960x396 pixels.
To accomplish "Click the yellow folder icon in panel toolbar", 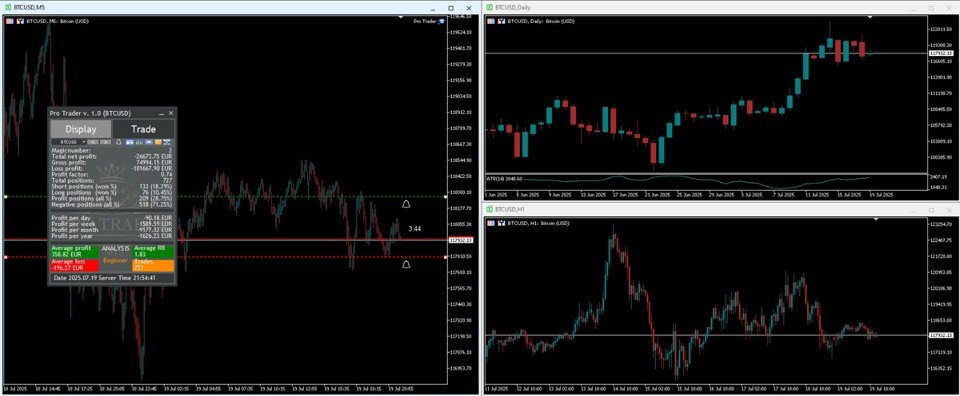I will [158, 142].
